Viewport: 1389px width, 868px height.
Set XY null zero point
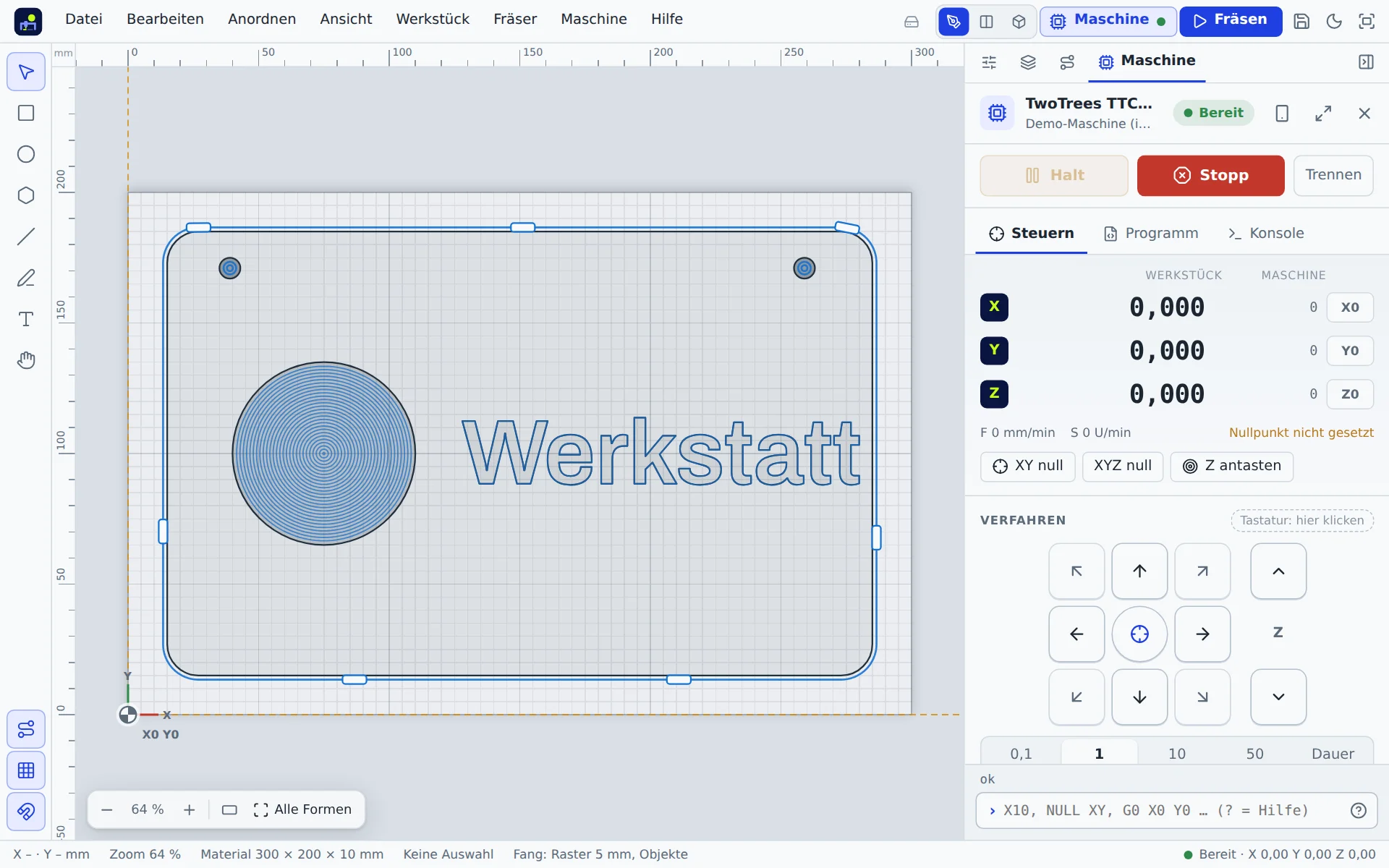(x=1027, y=467)
